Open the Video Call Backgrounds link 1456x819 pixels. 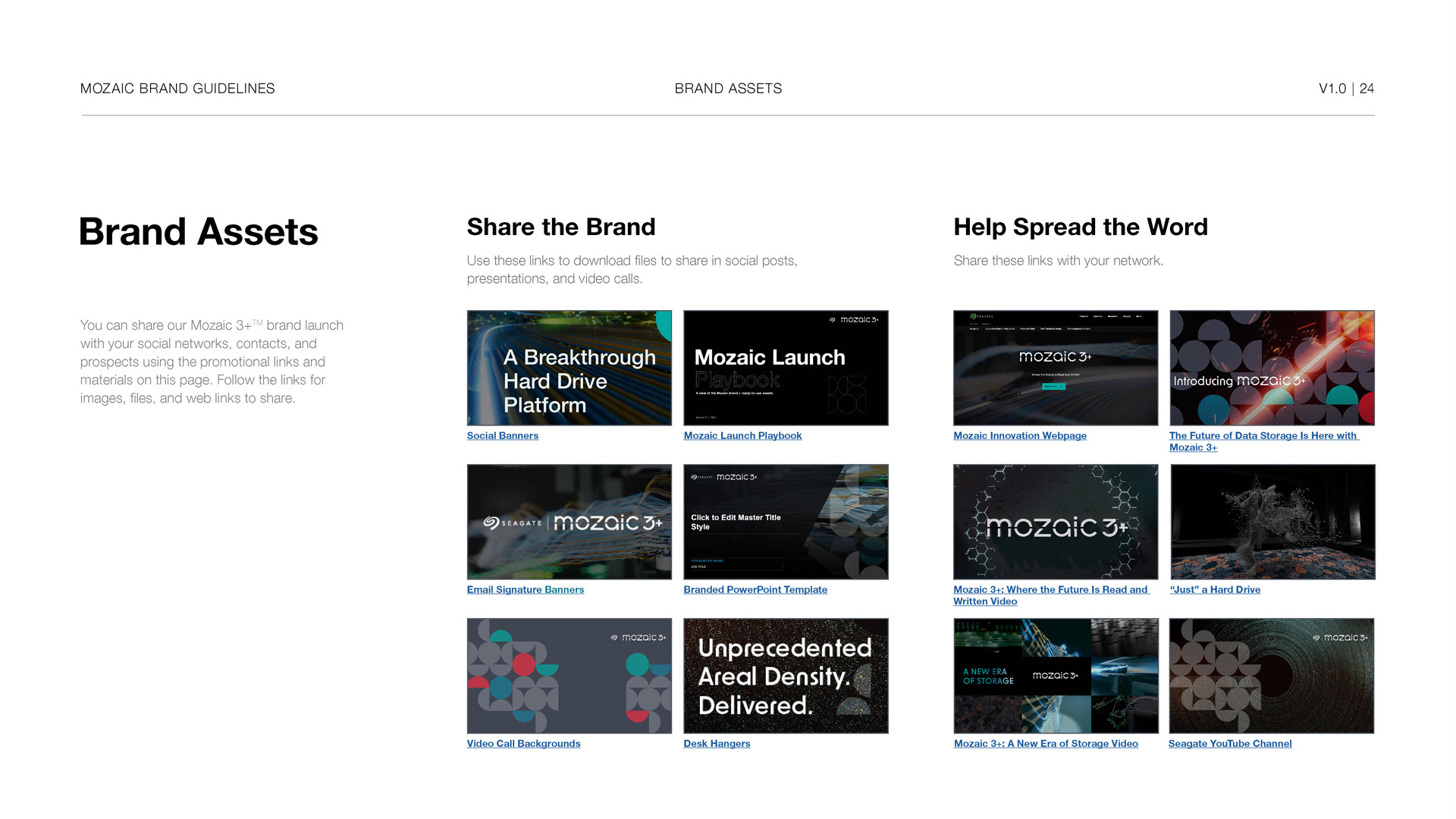523,743
